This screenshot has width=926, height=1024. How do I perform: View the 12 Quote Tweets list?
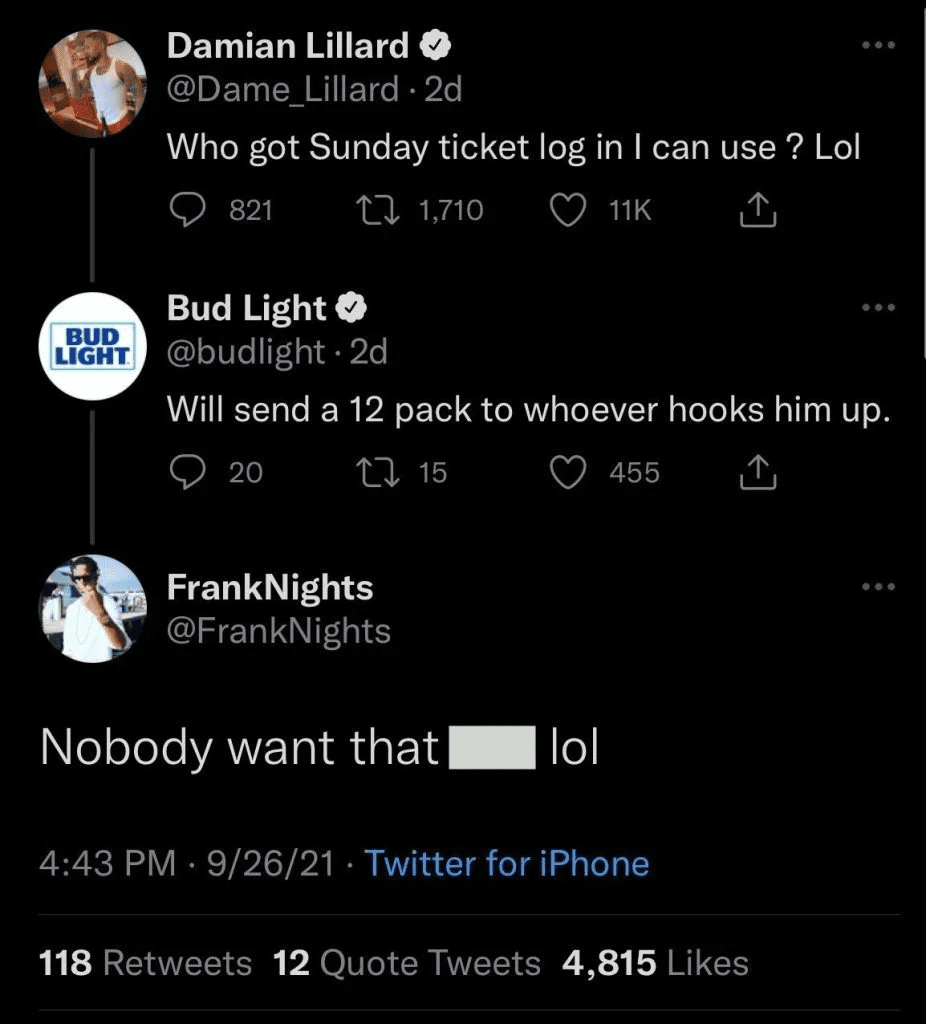coord(406,963)
